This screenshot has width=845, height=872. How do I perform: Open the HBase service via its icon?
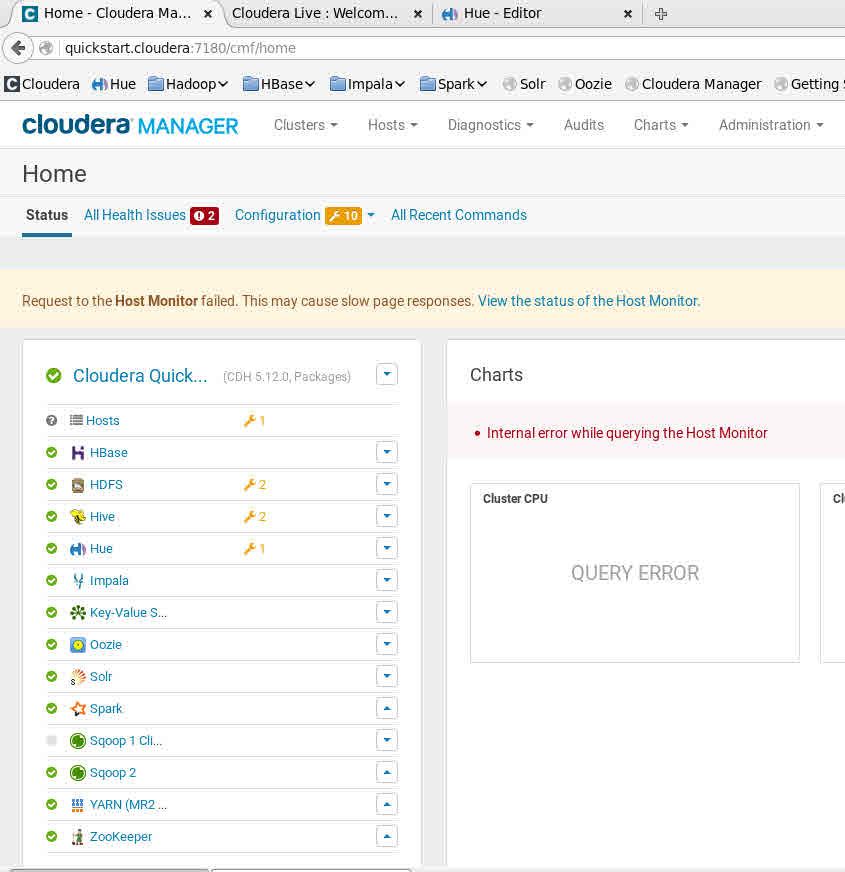(x=77, y=452)
